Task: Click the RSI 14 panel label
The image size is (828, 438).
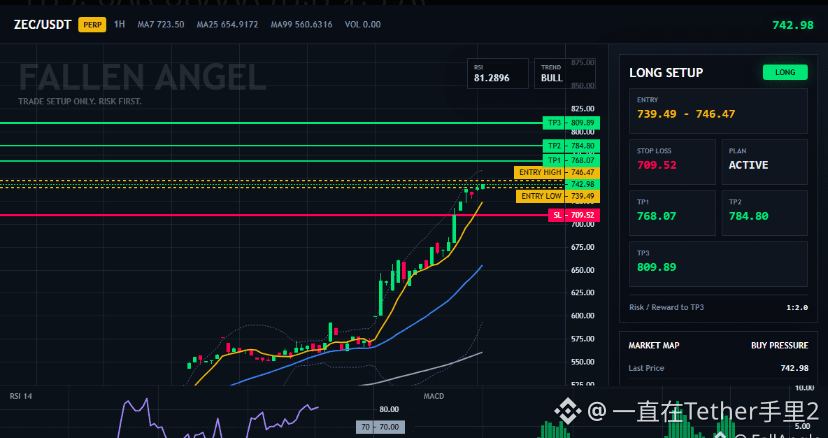Action: pyautogui.click(x=21, y=396)
